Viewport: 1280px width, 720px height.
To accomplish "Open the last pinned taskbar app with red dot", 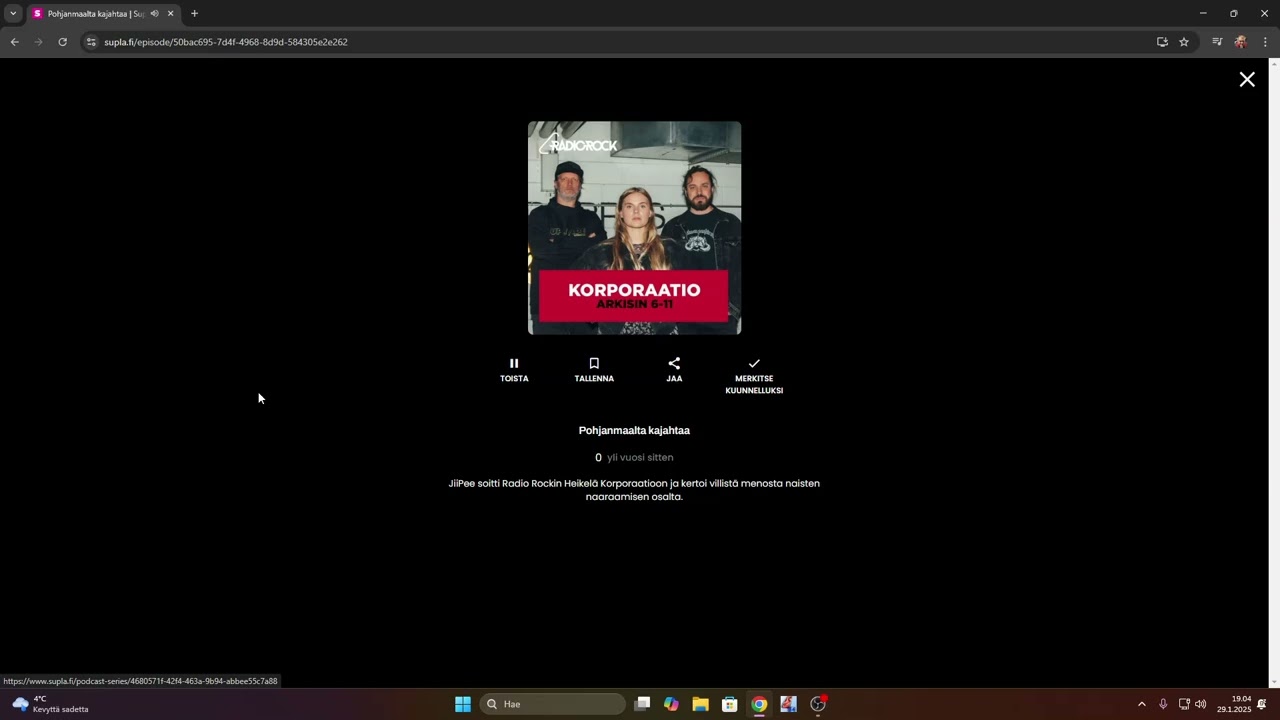I will (818, 704).
